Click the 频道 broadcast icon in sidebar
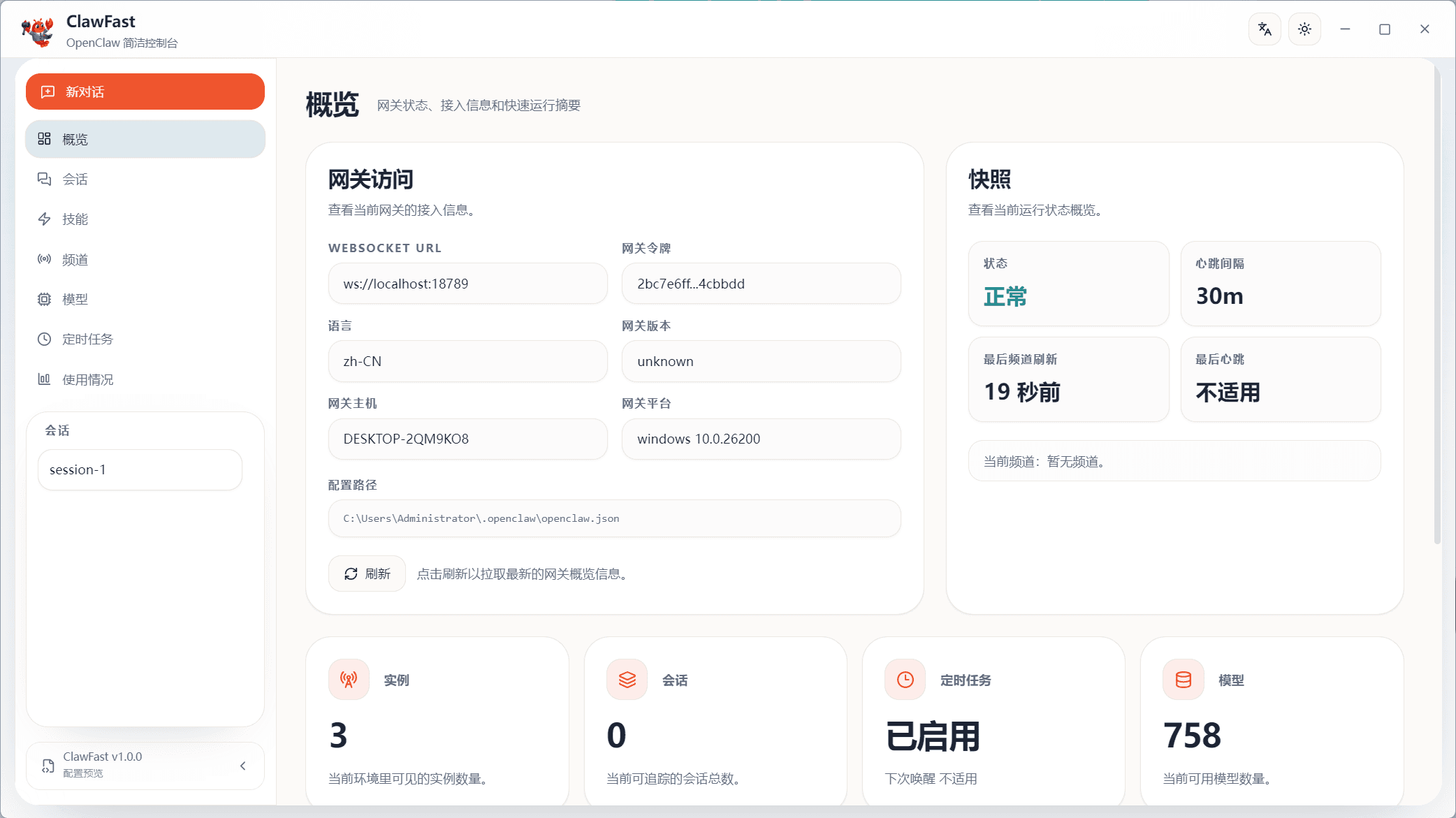Image resolution: width=1456 pixels, height=818 pixels. [45, 259]
